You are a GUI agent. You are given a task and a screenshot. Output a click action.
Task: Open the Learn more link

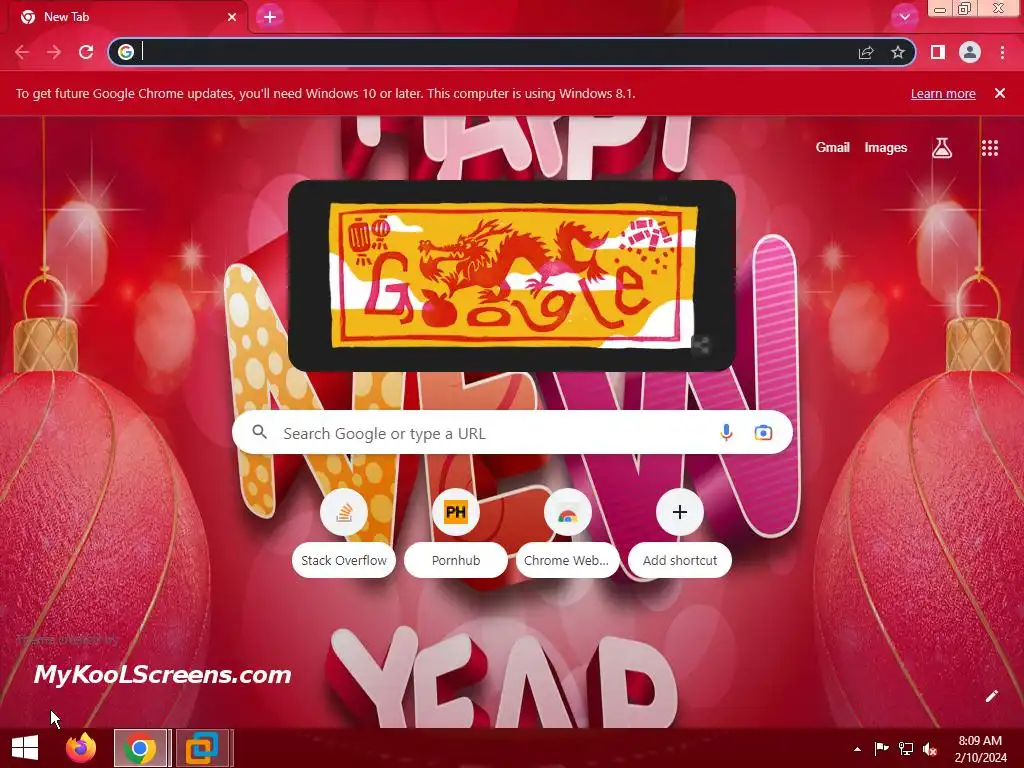click(943, 93)
